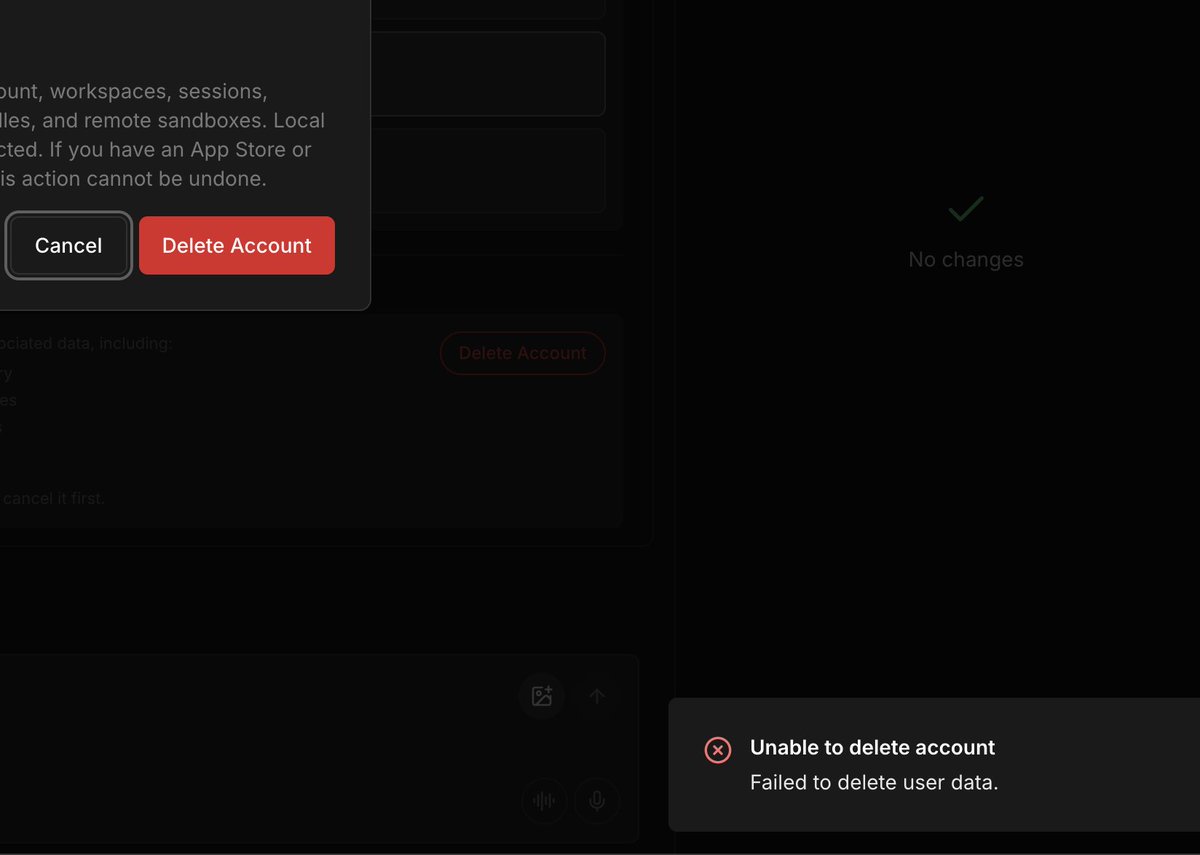Click the dimmed outlined Delete Account button

(522, 353)
